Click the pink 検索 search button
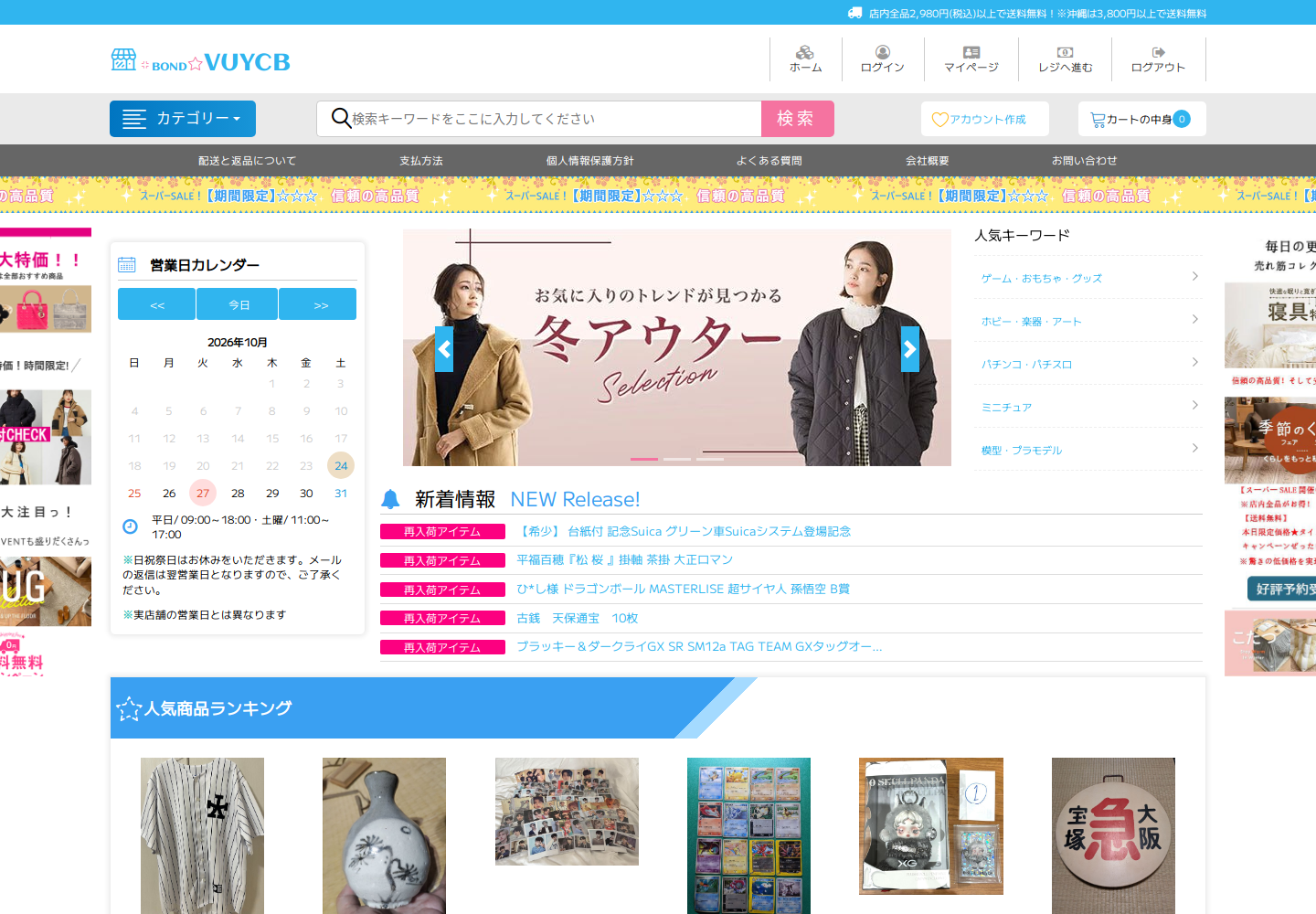The height and width of the screenshot is (914, 1316). tap(798, 119)
